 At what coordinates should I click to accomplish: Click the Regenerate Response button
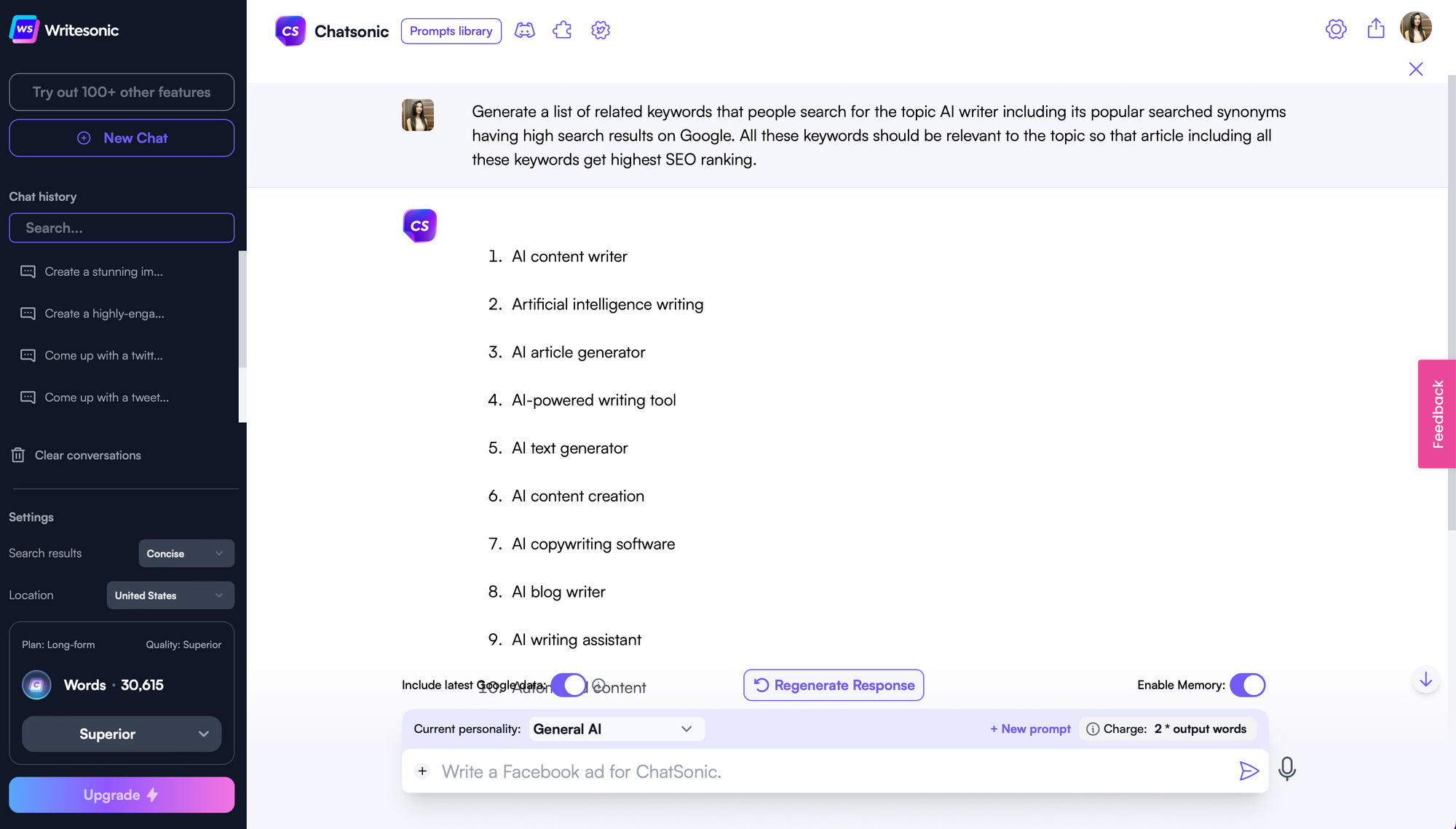pyautogui.click(x=834, y=685)
